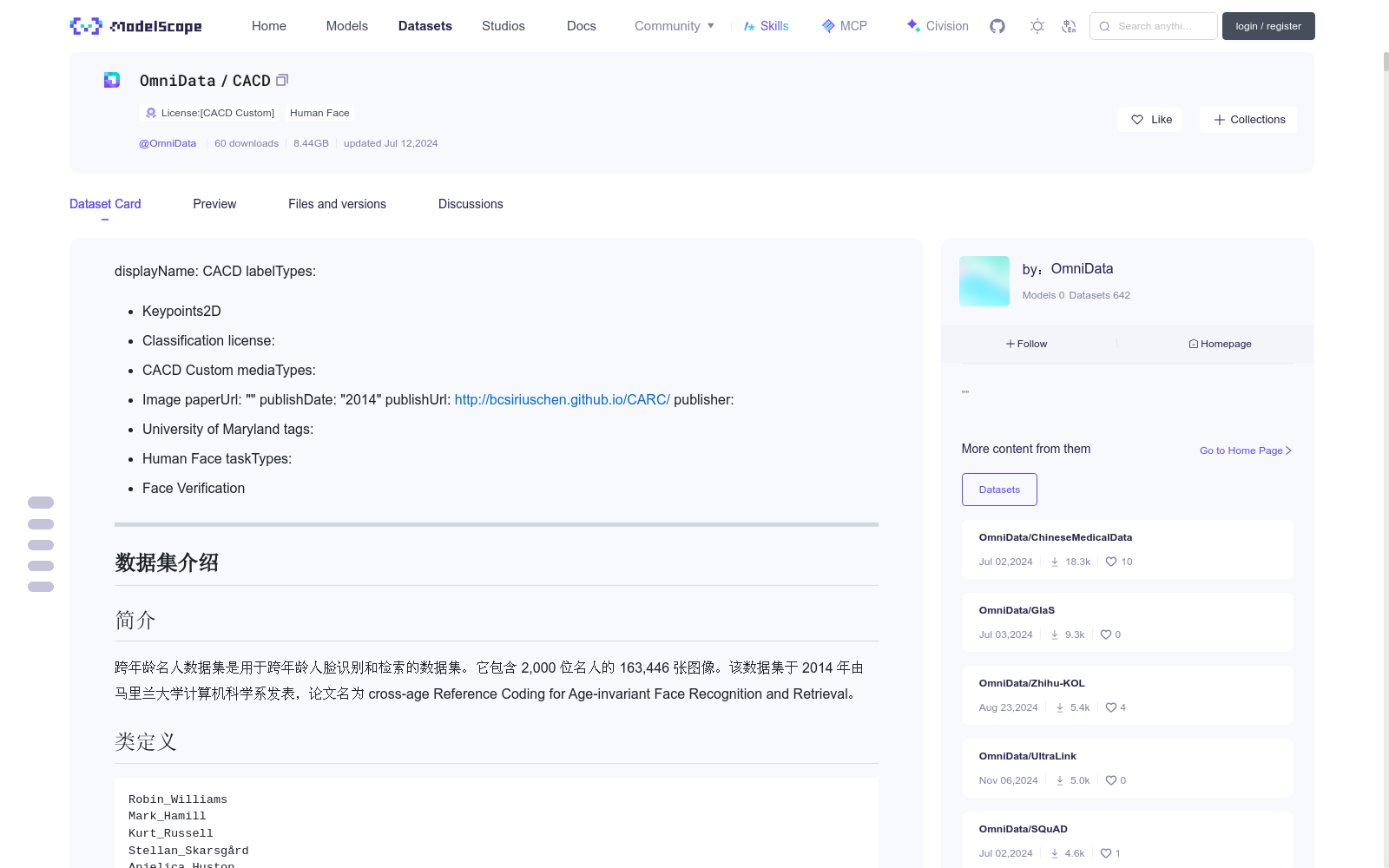Open OmniData/Zhihu-KOL dataset card

pyautogui.click(x=1128, y=695)
